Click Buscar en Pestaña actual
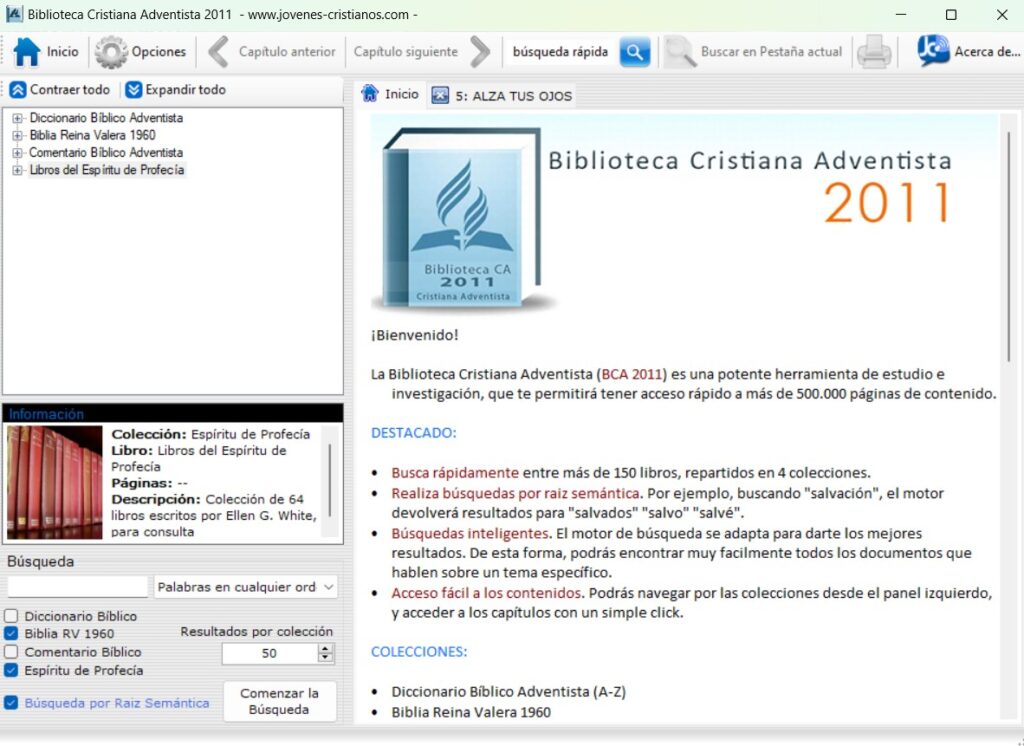Screen dimensions: 1024x746 click(x=755, y=51)
